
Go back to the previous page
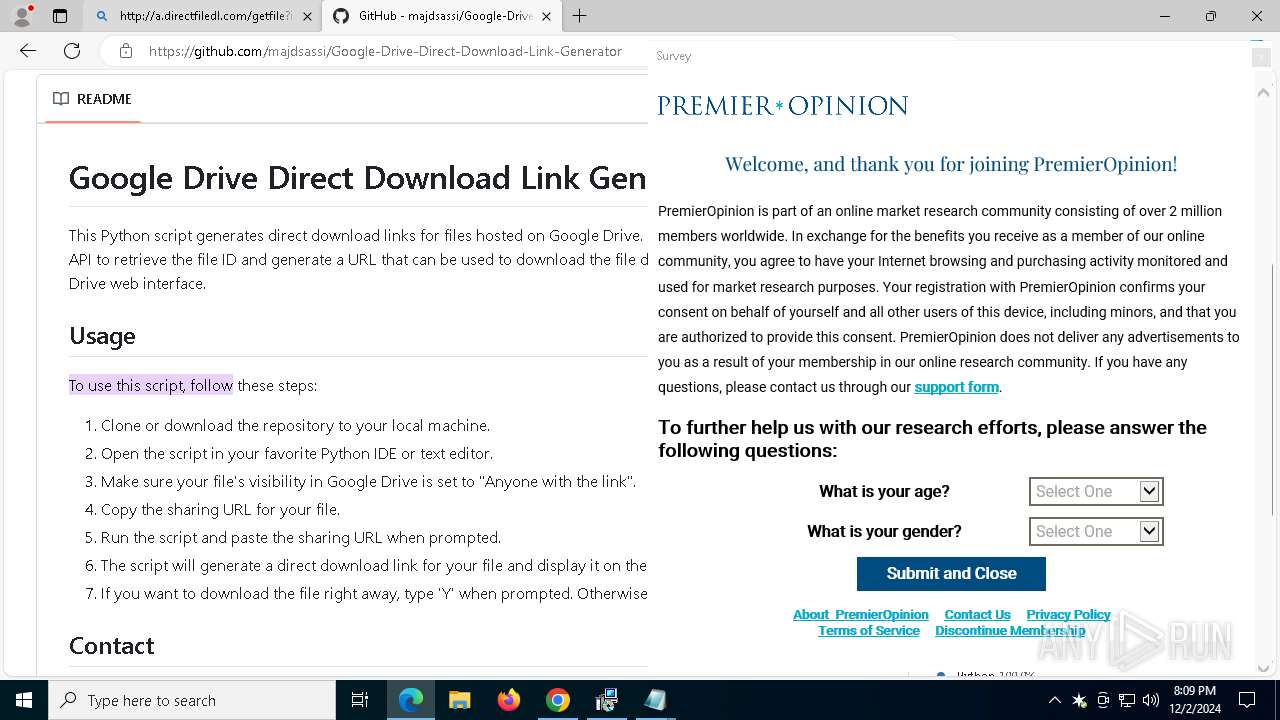[x=28, y=51]
